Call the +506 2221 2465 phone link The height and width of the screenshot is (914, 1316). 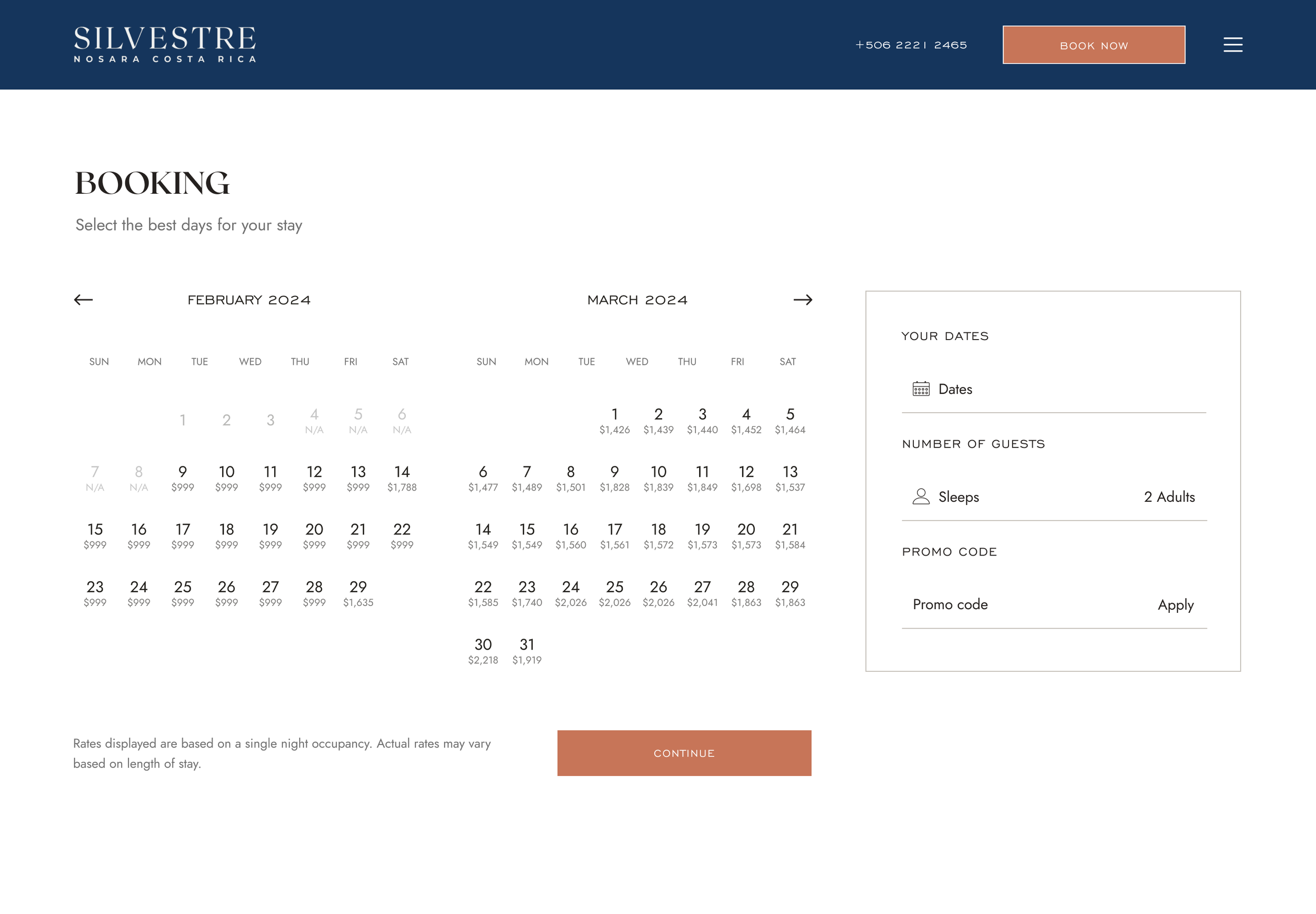coord(911,45)
